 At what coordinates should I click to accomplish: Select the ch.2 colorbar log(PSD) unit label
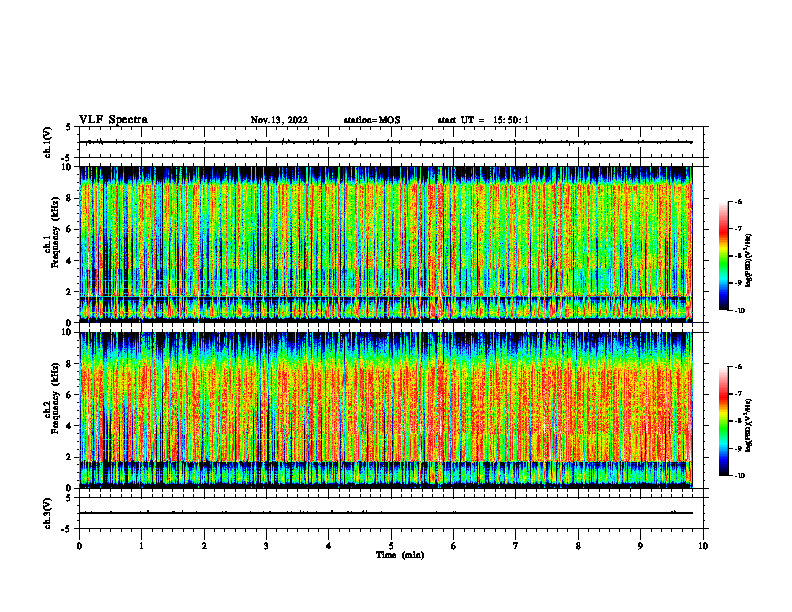(749, 425)
